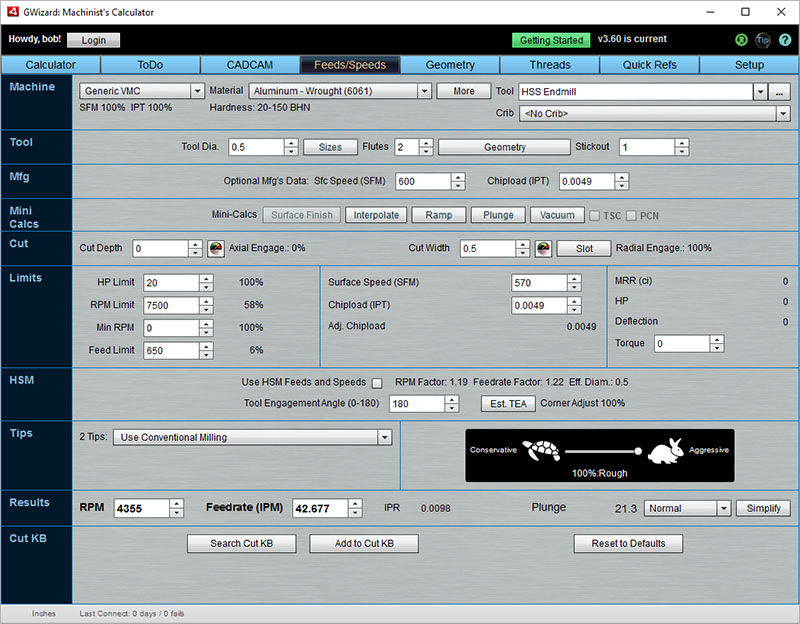The width and height of the screenshot is (800, 624).
Task: Switch to the CADCAM tab
Action: tap(249, 64)
